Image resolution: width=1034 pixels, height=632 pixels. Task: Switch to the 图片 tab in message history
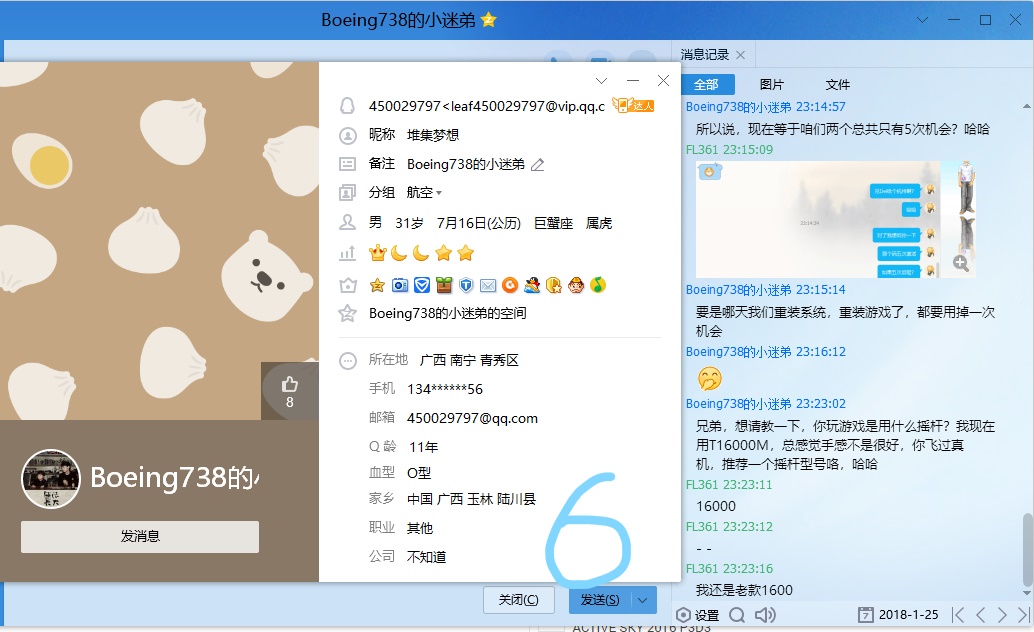click(x=771, y=85)
